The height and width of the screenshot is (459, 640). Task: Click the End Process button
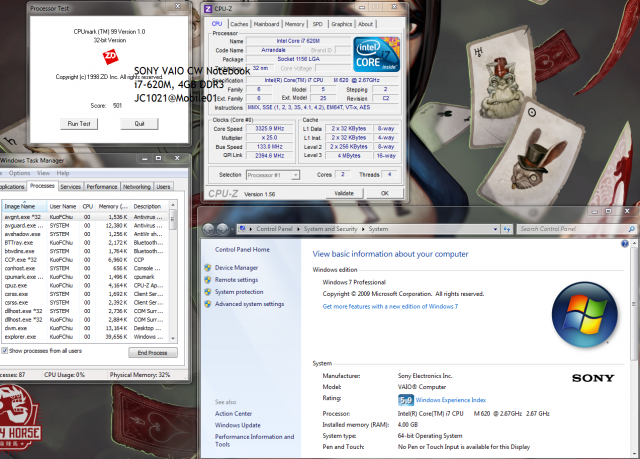point(153,353)
